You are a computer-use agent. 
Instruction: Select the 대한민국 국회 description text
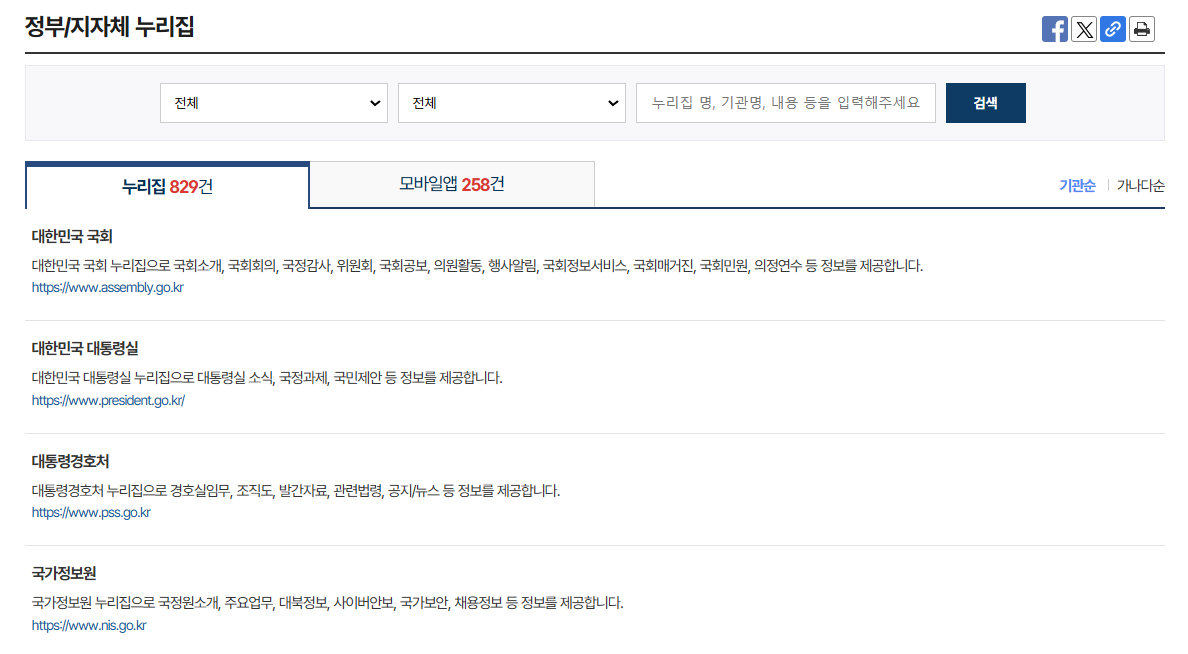click(477, 266)
